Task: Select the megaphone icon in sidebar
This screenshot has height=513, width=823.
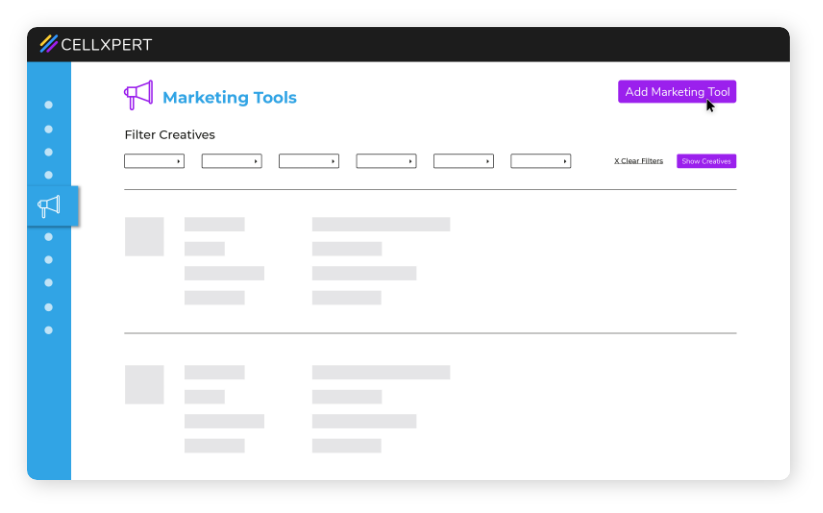Action: (x=49, y=206)
